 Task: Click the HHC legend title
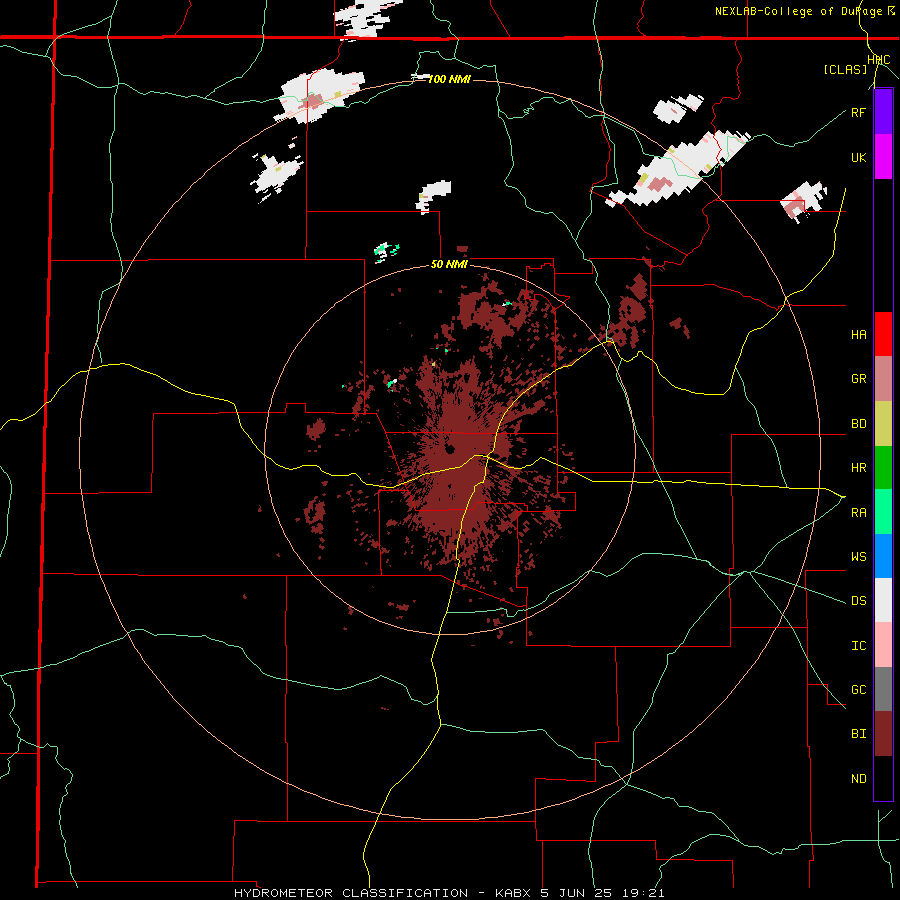(x=879, y=60)
